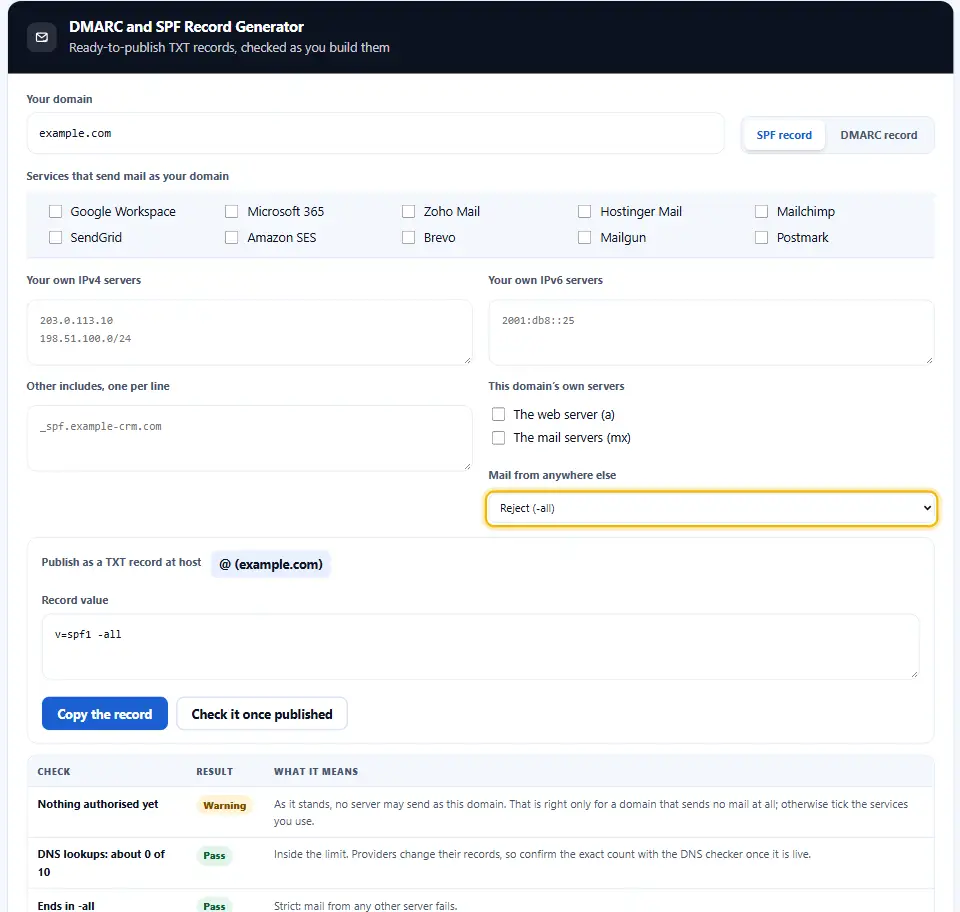This screenshot has width=960, height=912.
Task: Click the CHECK column header
Action: pyautogui.click(x=54, y=771)
